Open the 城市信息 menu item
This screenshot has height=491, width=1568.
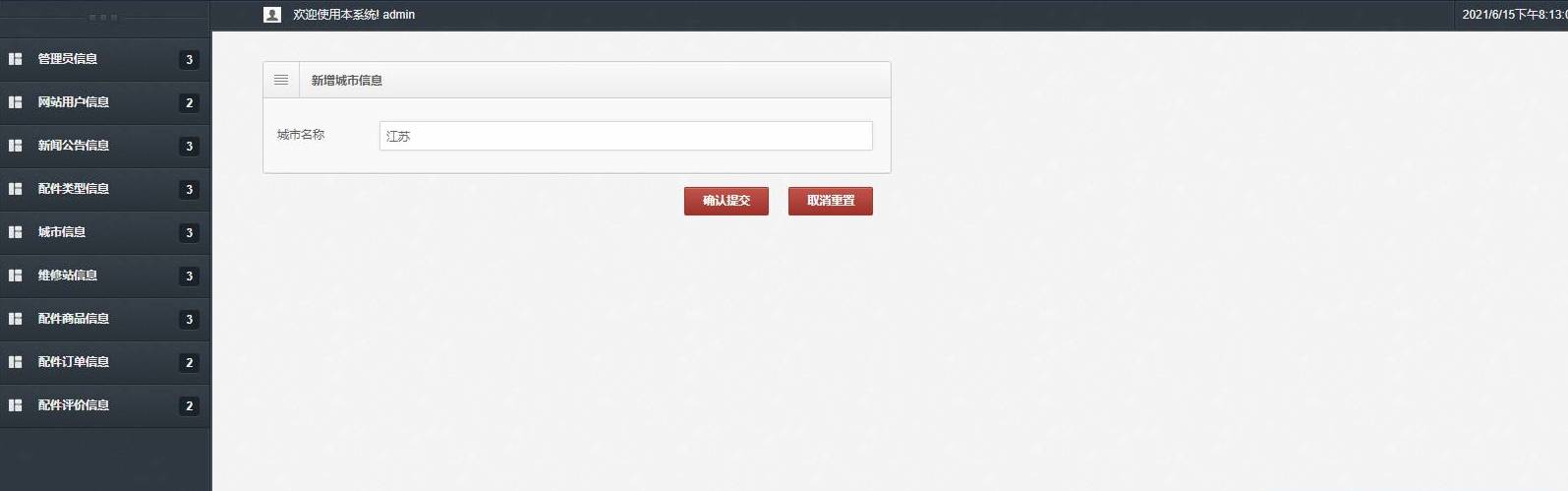[105, 232]
